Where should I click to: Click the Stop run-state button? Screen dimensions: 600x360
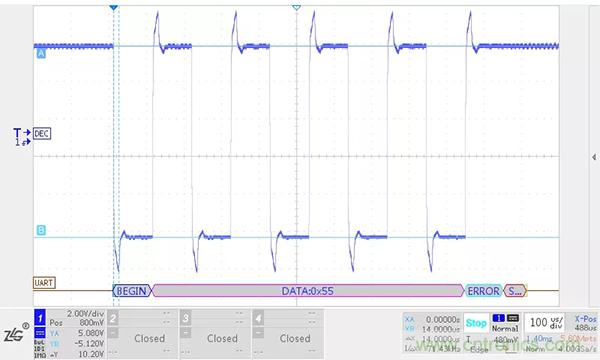[x=476, y=323]
